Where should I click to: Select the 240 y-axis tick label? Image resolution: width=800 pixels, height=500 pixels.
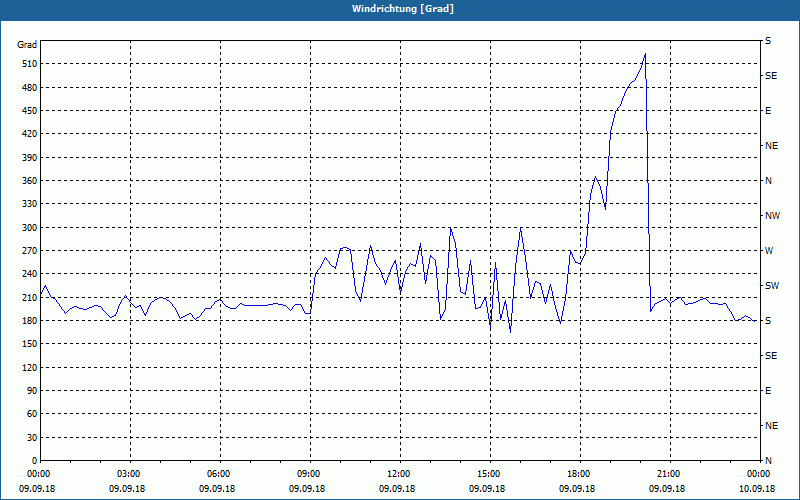tap(29, 274)
